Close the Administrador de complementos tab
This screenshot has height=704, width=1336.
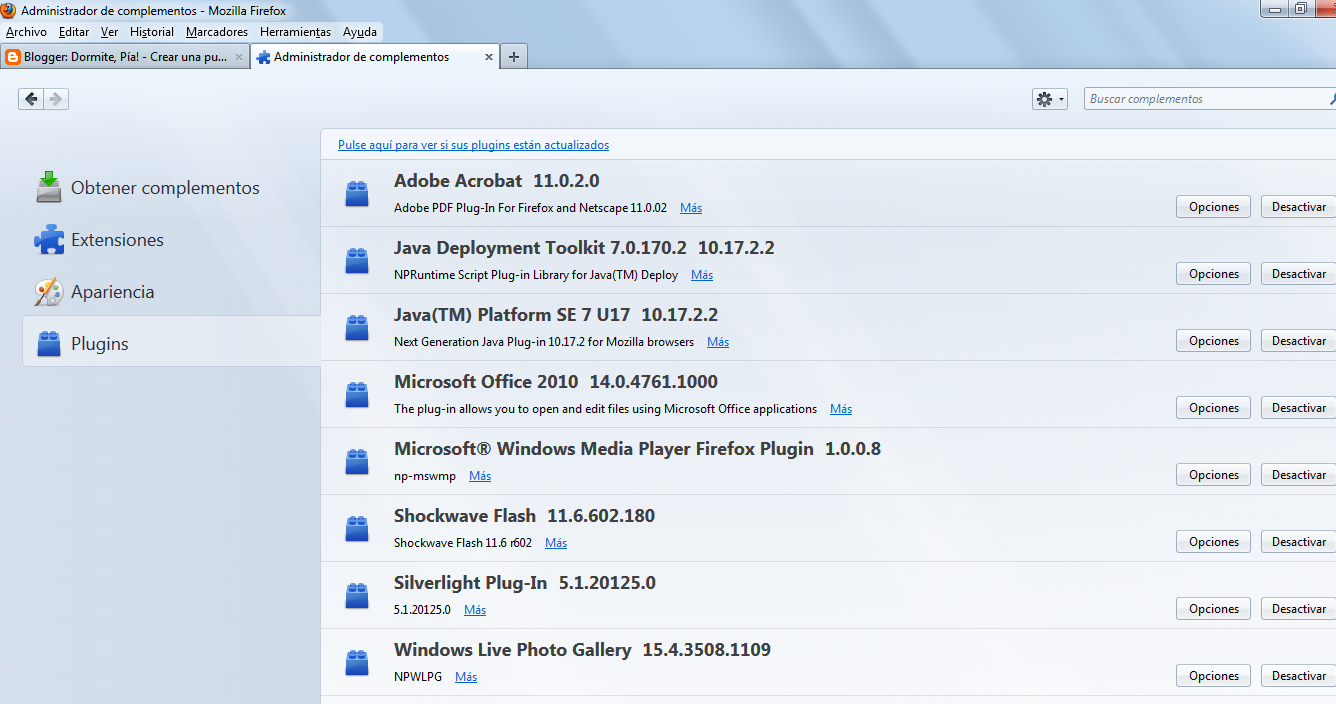(x=489, y=57)
